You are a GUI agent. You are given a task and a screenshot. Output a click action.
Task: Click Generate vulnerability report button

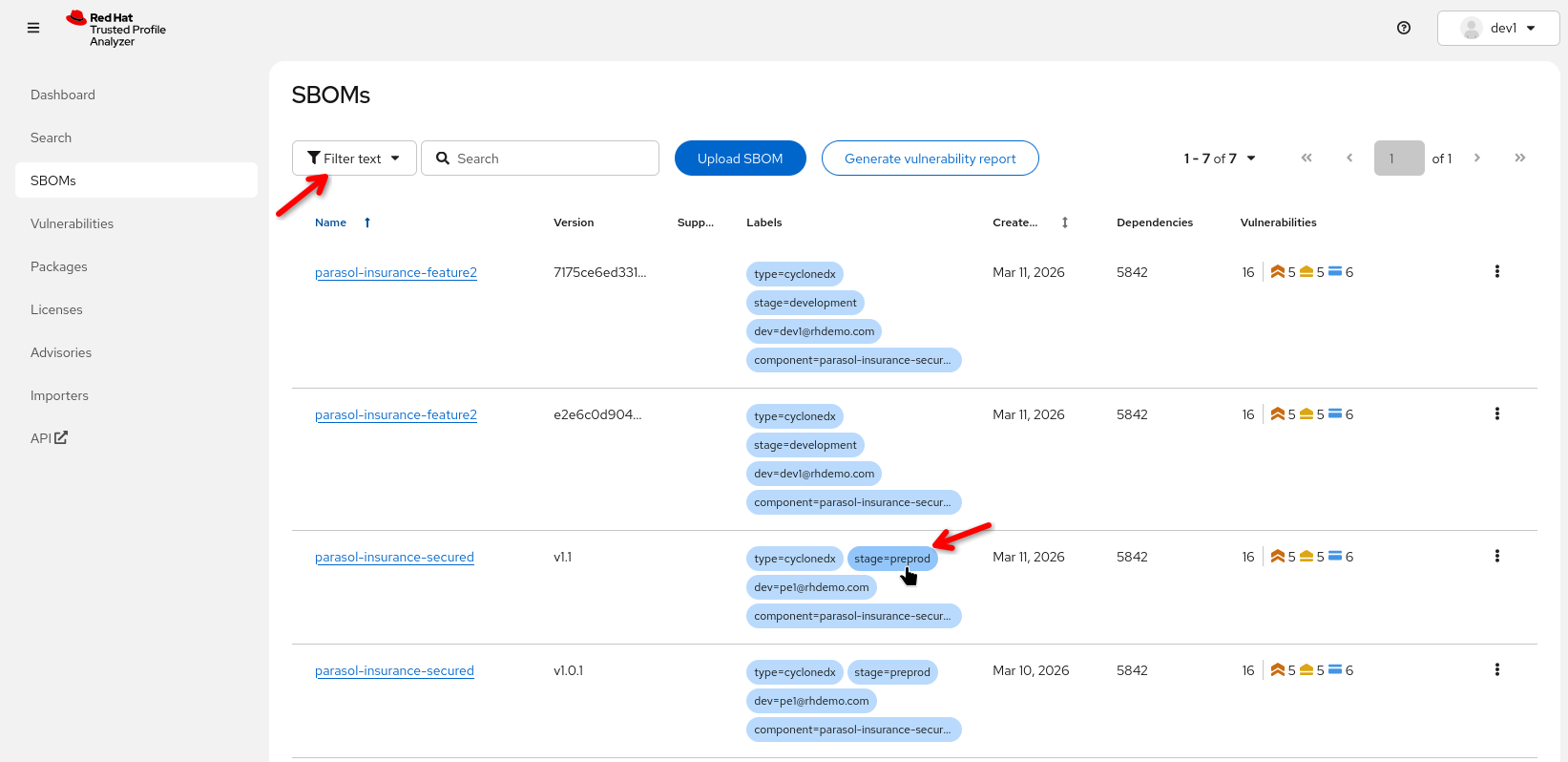point(930,159)
